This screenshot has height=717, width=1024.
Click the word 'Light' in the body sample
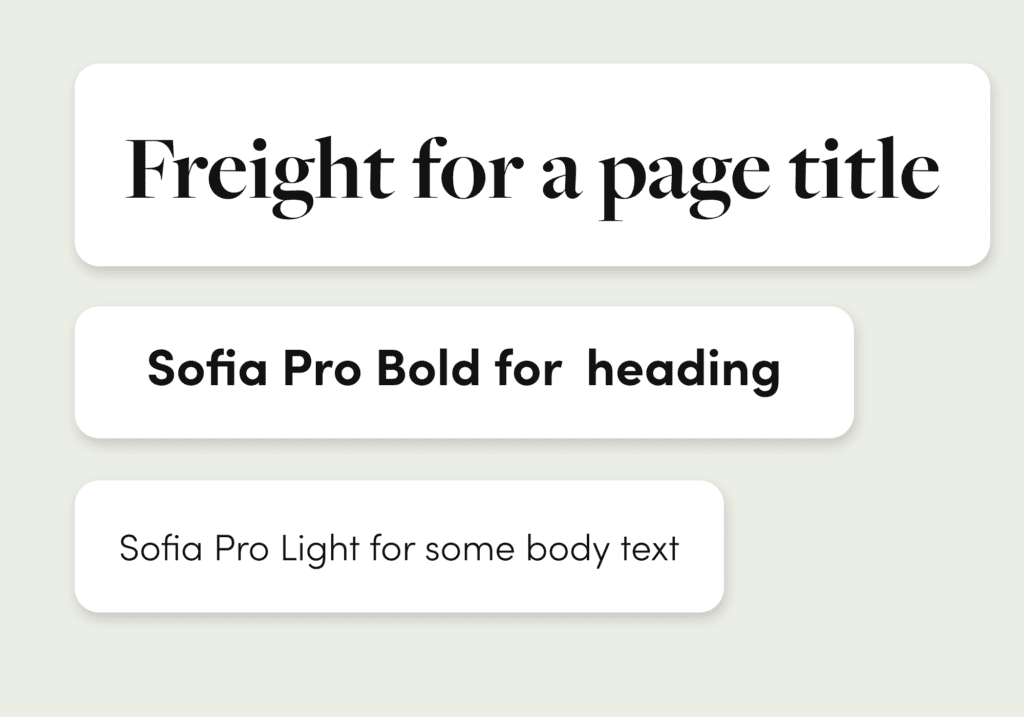click(320, 550)
